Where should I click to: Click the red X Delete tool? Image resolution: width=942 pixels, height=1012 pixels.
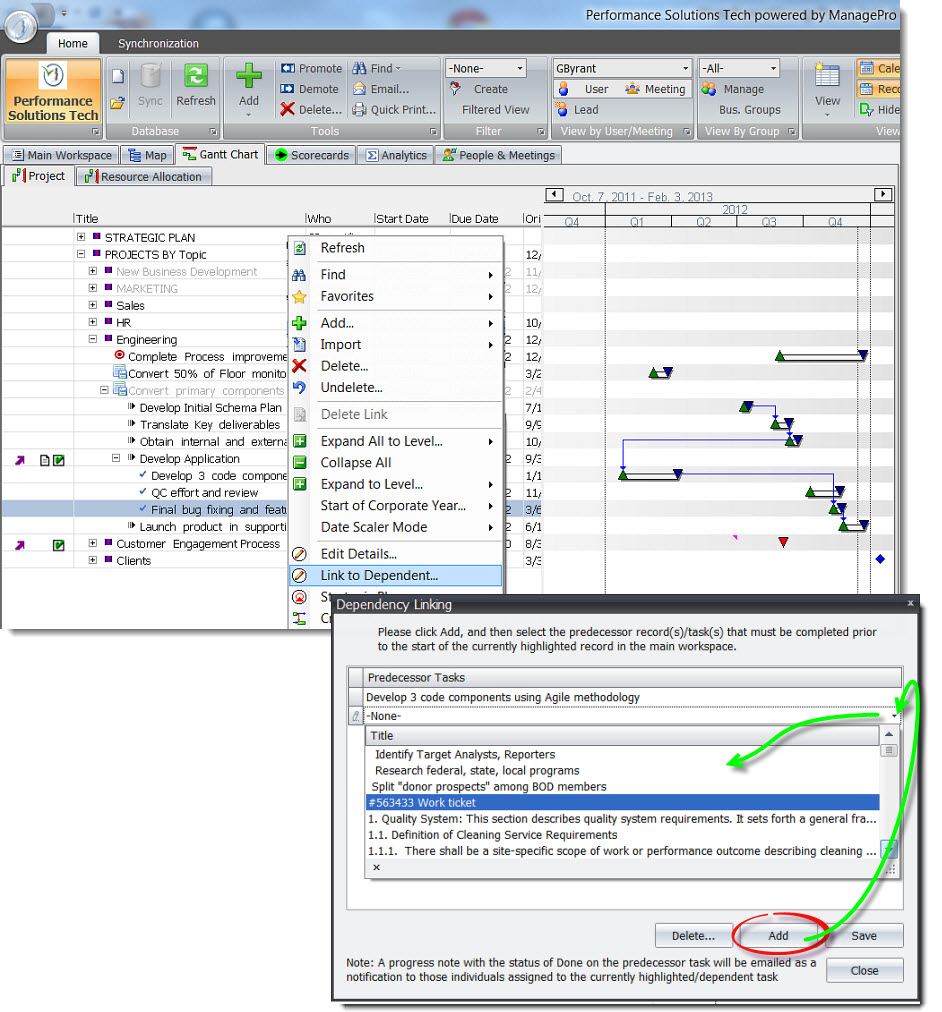pyautogui.click(x=312, y=110)
